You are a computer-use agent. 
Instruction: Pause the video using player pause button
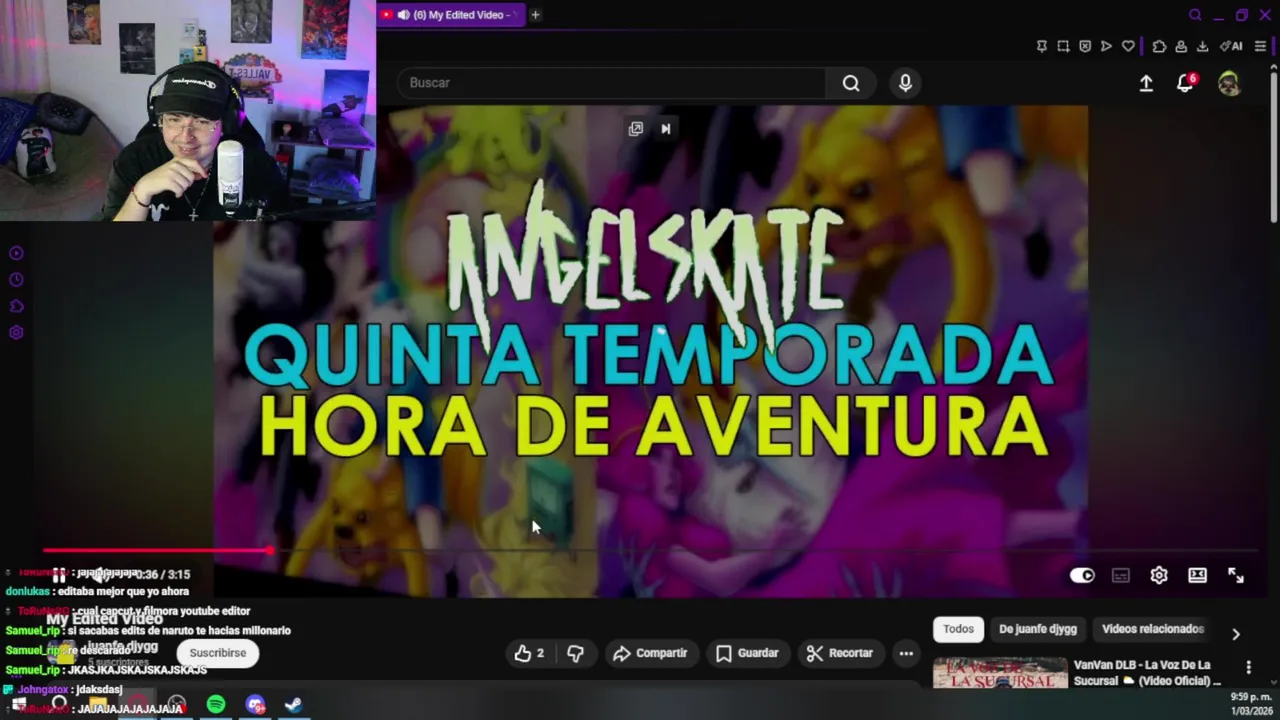59,576
